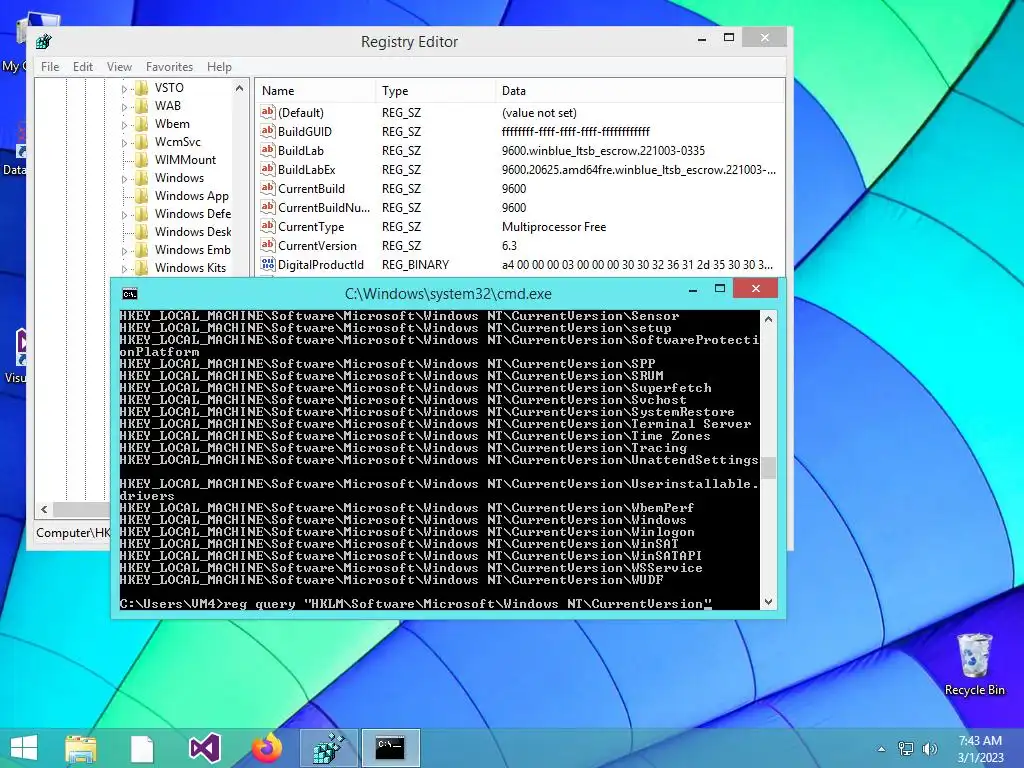Switch to Registry Editor taskbar button
Screen dimensions: 1024x768
point(329,748)
